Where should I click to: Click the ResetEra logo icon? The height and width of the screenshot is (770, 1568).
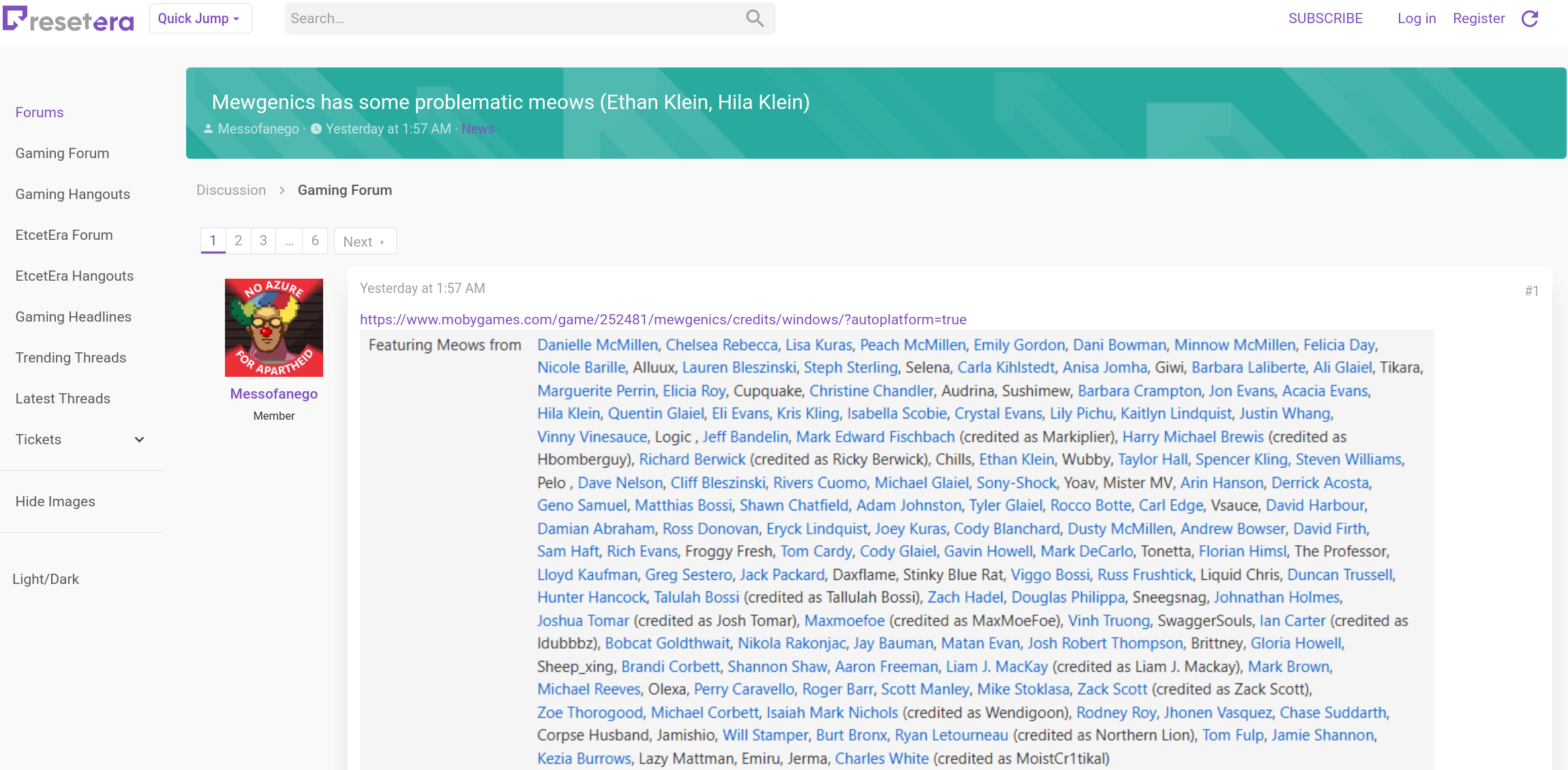15,18
